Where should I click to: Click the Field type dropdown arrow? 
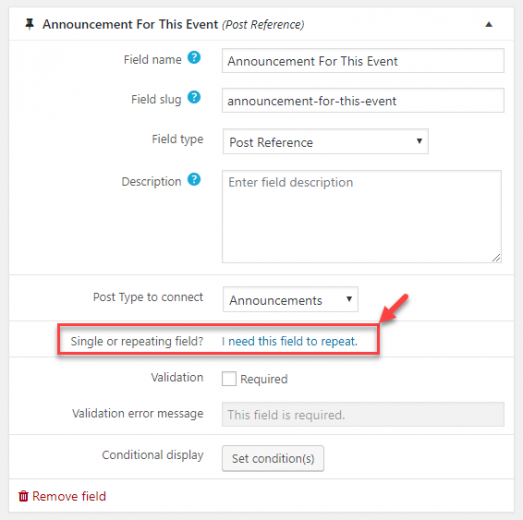419,141
